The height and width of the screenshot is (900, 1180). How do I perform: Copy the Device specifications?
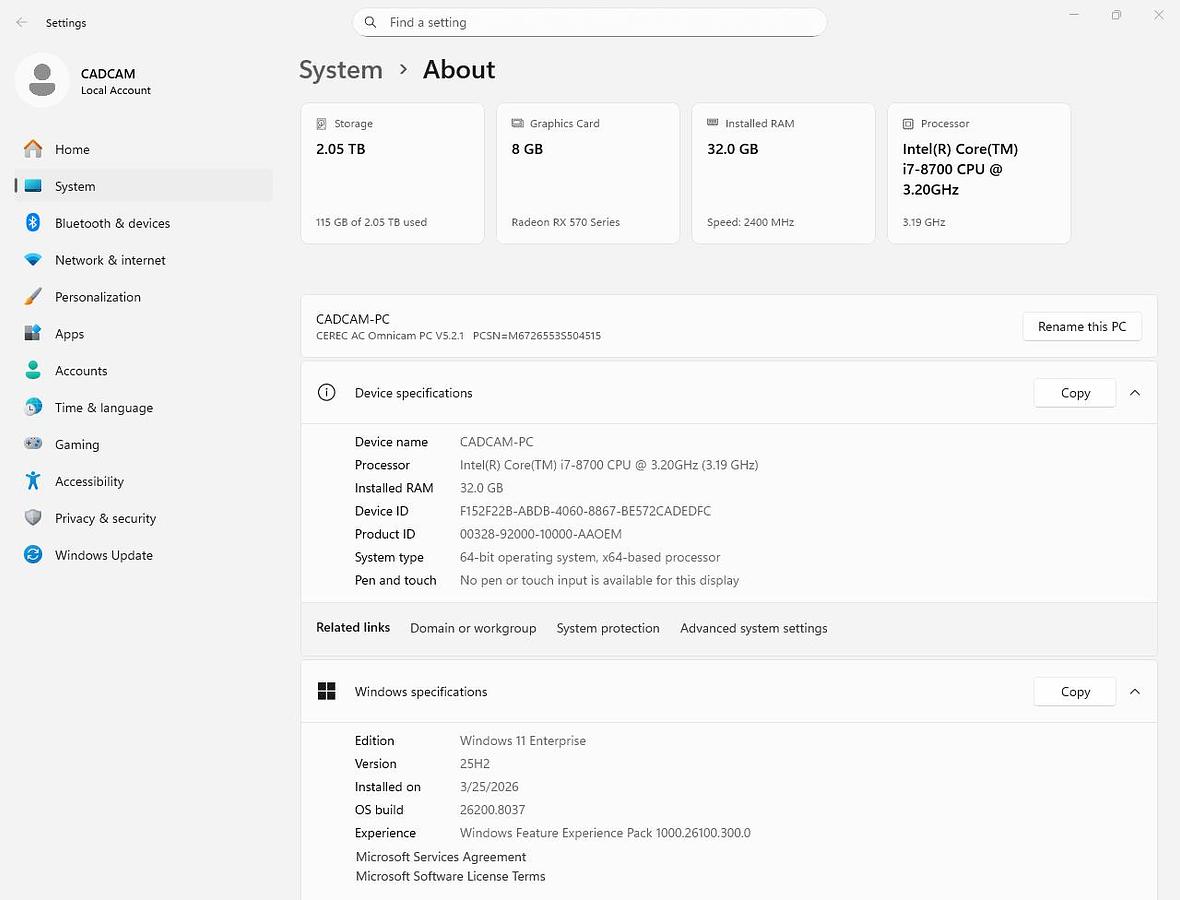point(1074,393)
